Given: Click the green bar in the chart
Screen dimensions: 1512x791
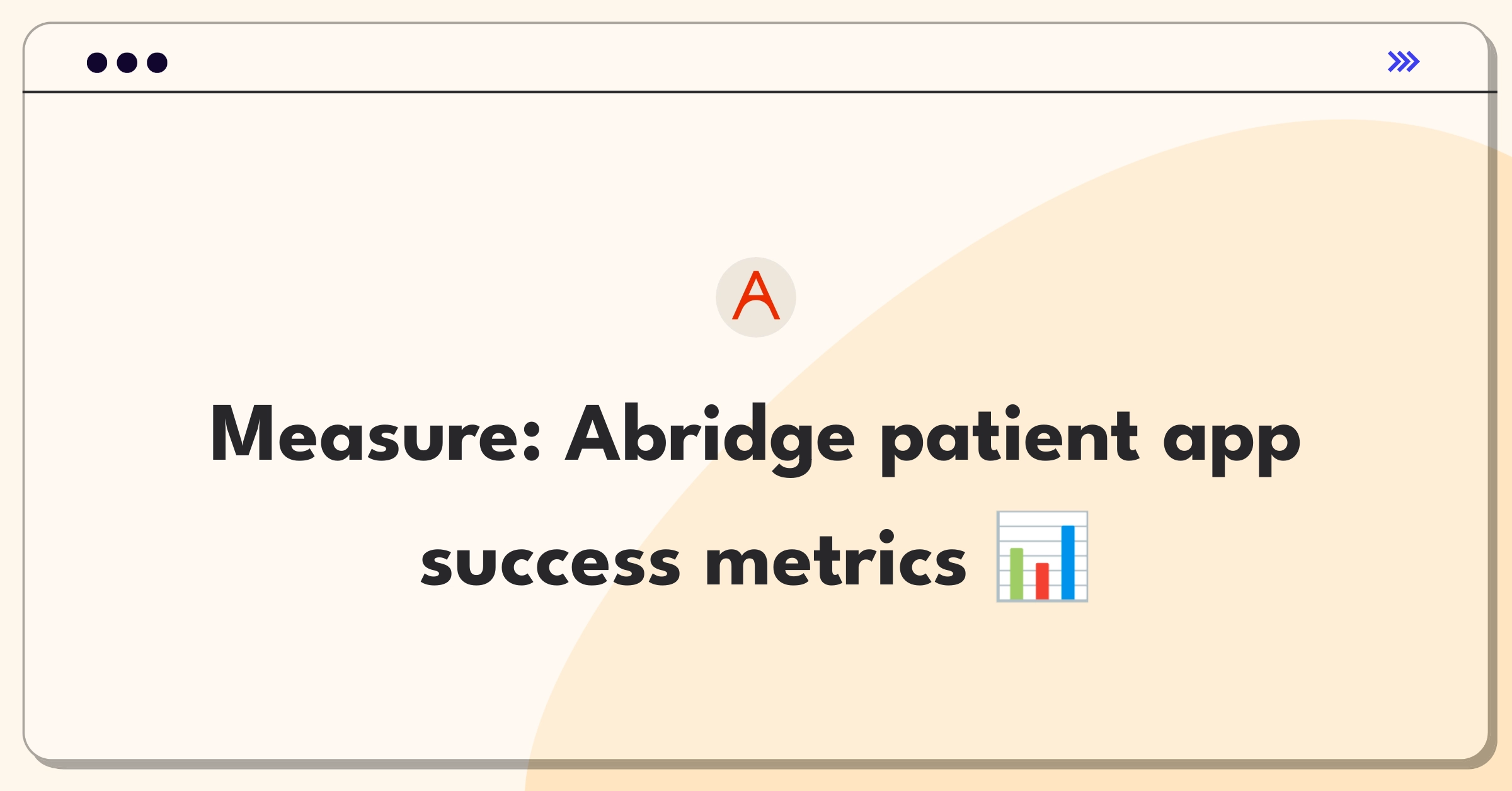Looking at the screenshot, I should tap(1017, 574).
